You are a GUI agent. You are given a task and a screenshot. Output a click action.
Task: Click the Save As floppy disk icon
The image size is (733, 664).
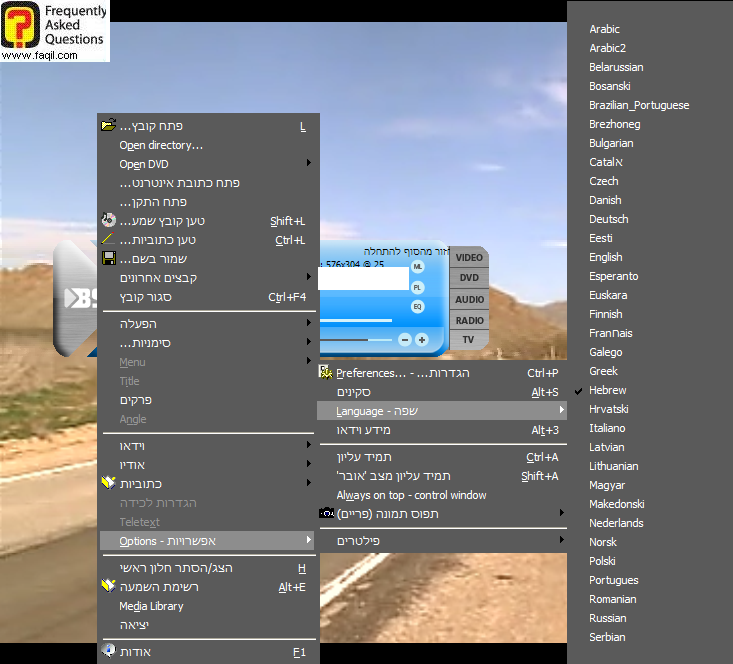point(109,259)
